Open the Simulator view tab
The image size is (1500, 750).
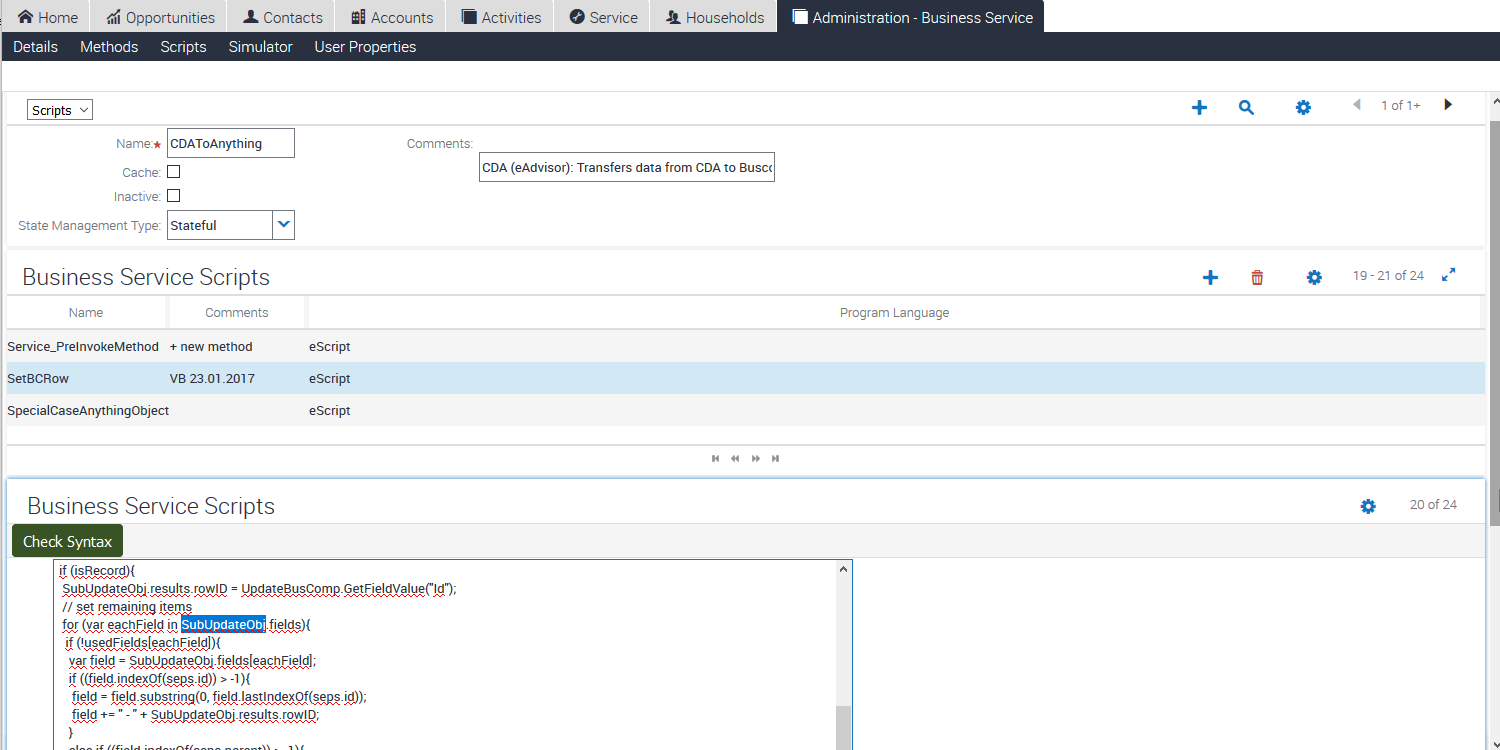260,47
